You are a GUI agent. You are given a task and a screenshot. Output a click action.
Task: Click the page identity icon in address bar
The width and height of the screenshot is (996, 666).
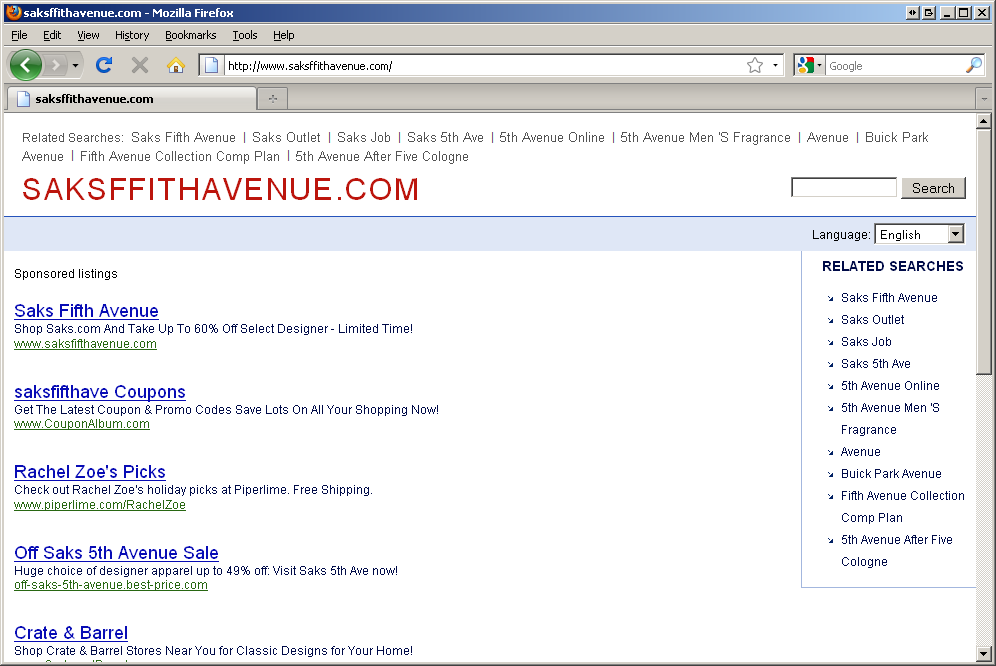[212, 65]
